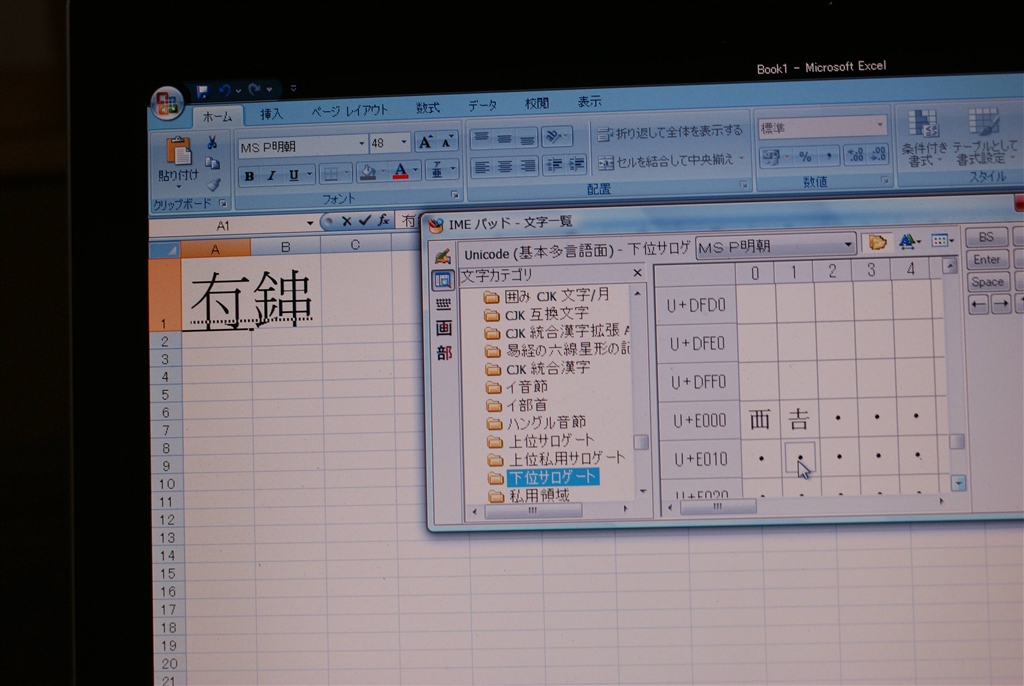Select the 私用領域 category folder
The width and height of the screenshot is (1024, 686).
point(529,495)
